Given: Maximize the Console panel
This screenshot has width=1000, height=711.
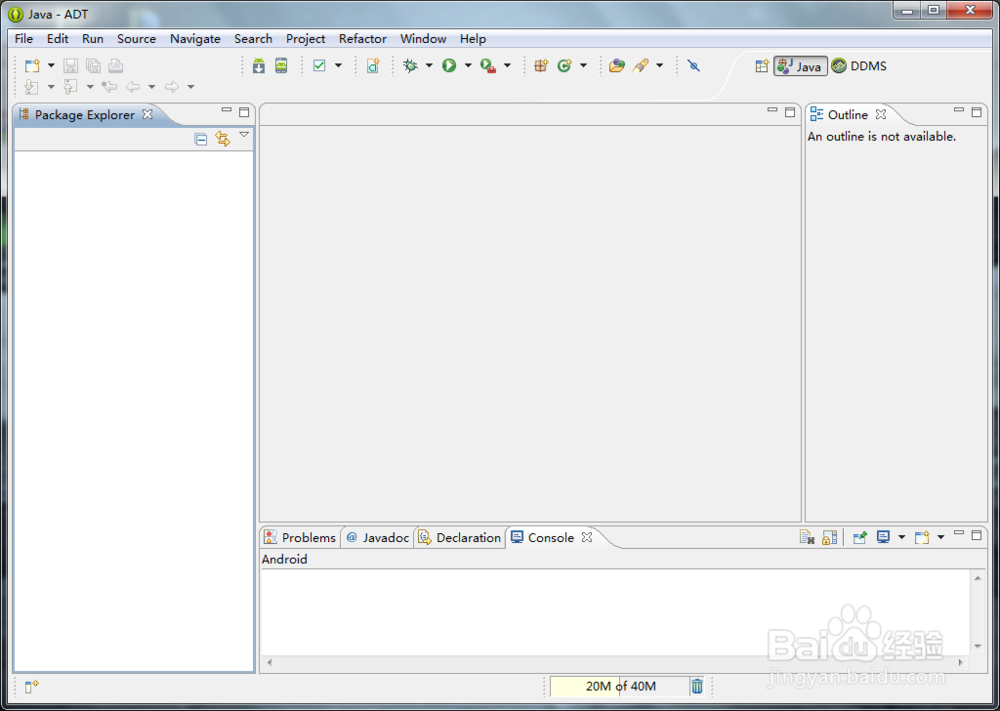Looking at the screenshot, I should (976, 535).
